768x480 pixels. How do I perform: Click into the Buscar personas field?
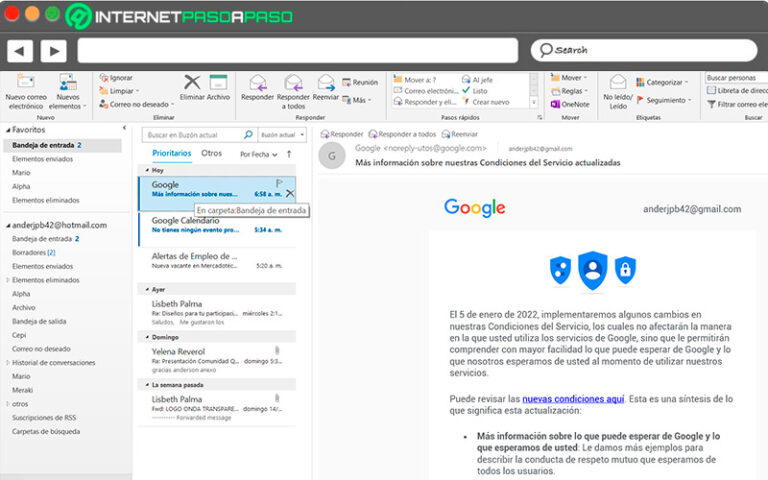[x=736, y=77]
